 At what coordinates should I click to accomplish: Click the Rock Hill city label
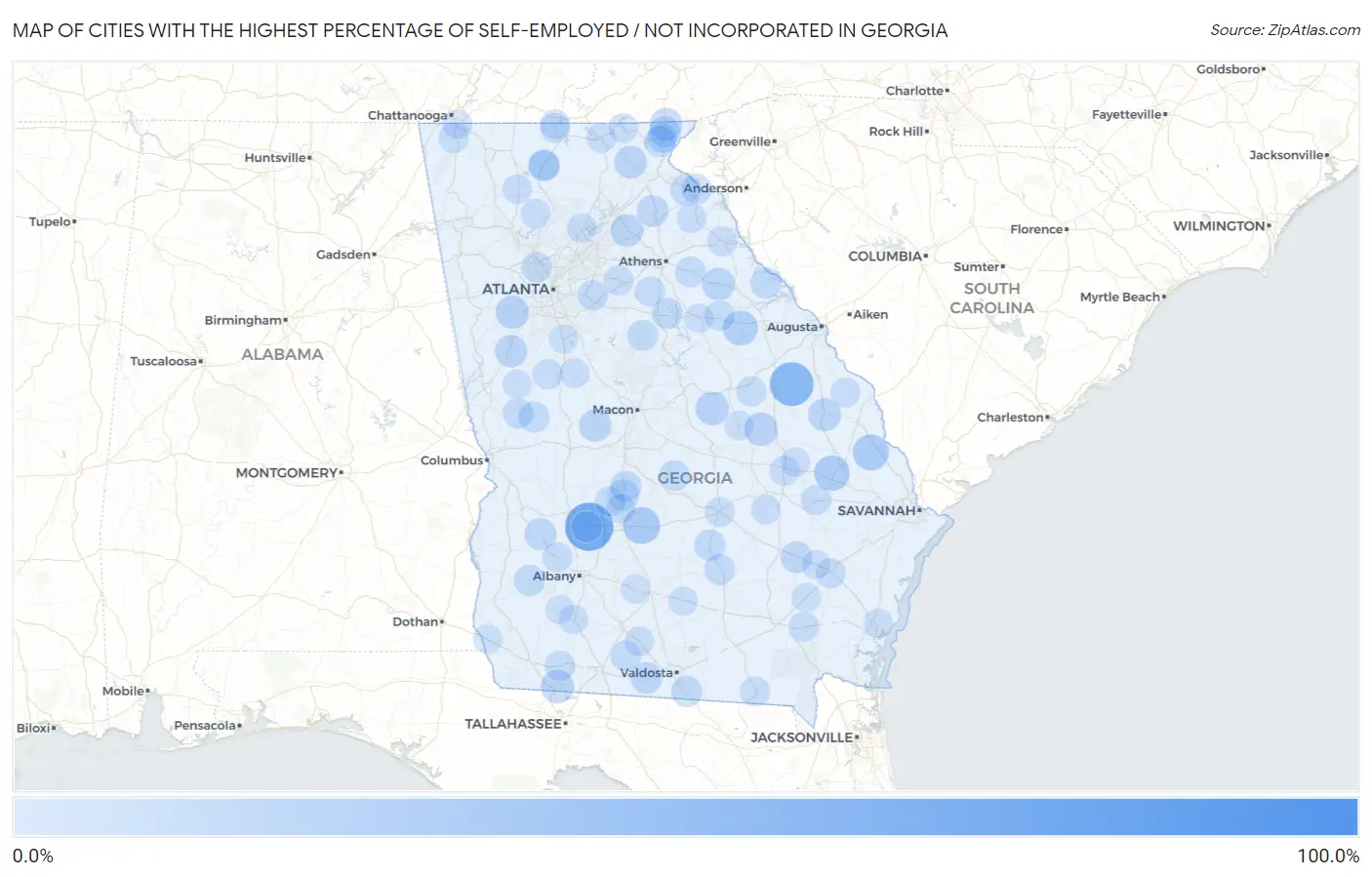click(897, 131)
